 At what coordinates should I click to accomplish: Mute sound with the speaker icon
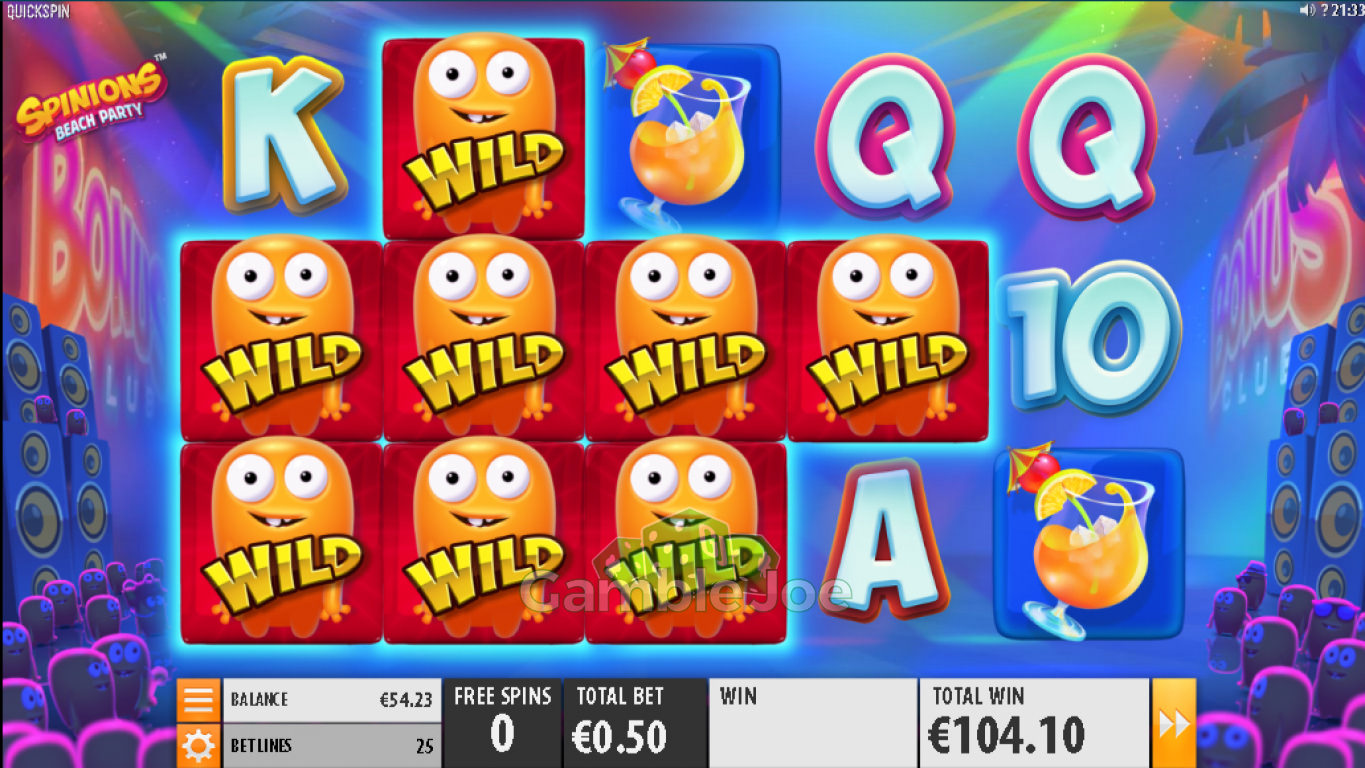(x=1305, y=9)
